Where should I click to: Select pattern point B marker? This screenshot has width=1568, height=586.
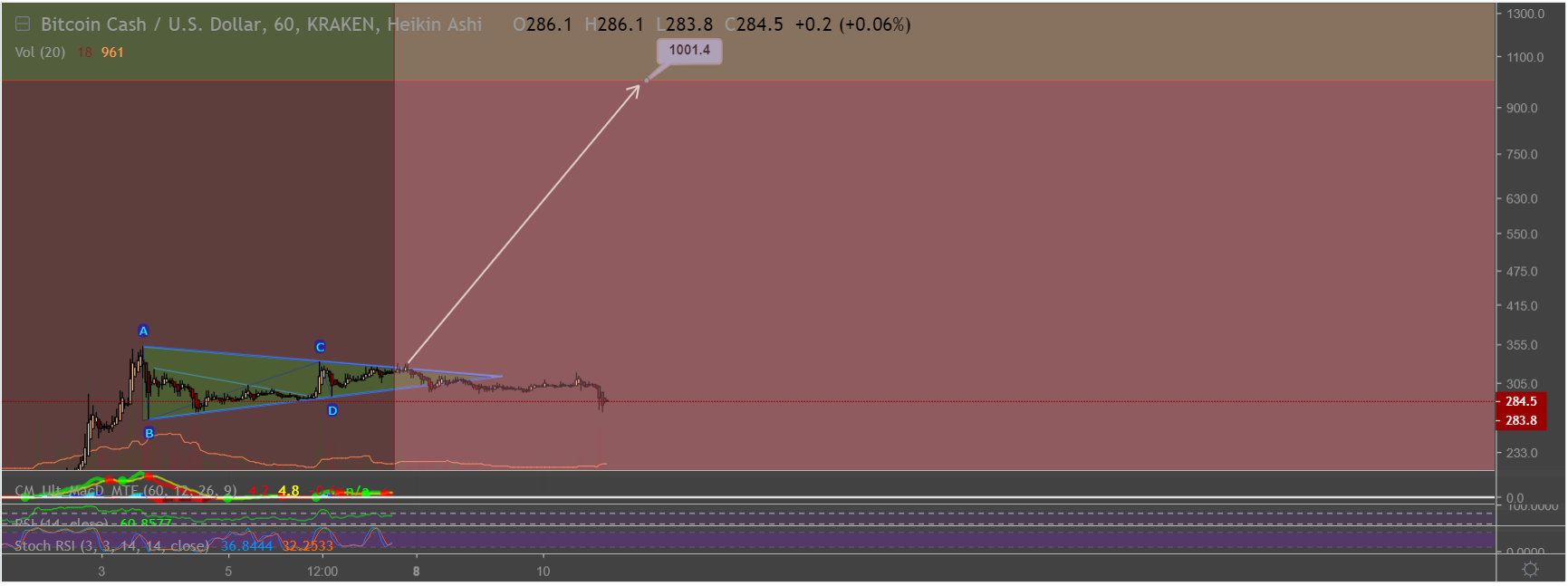point(149,433)
